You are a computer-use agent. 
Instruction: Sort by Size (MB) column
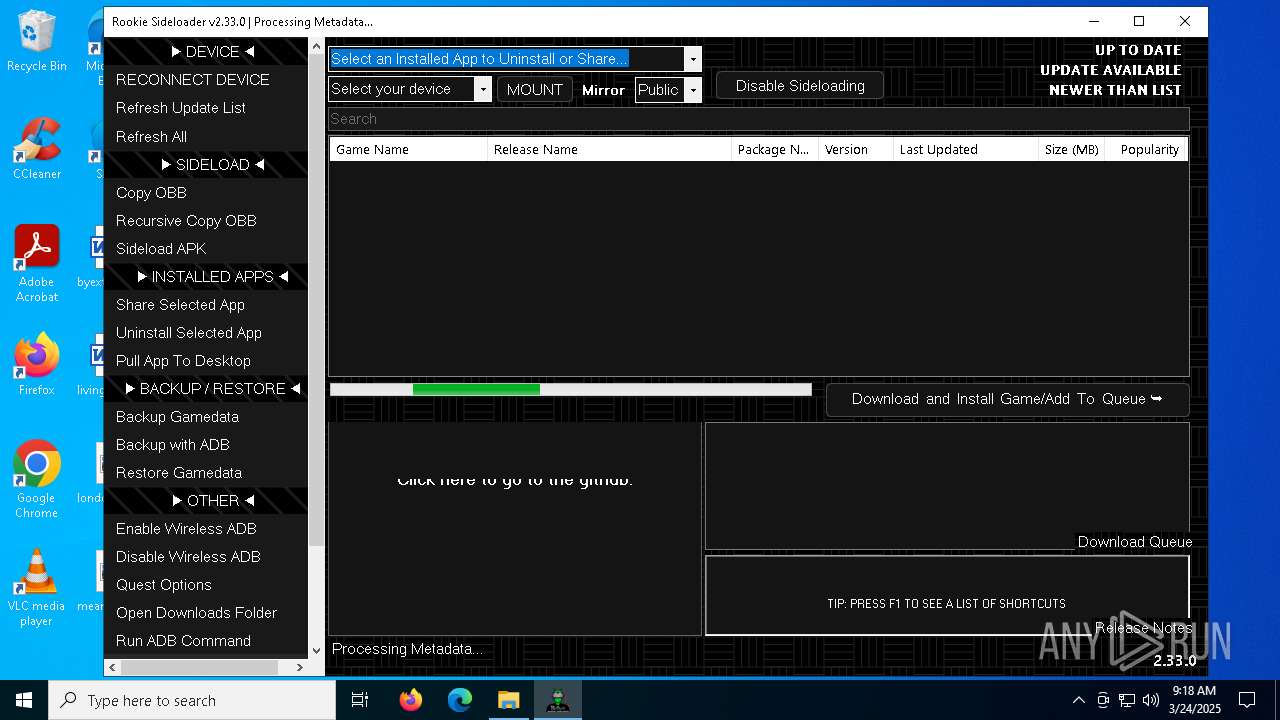pyautogui.click(x=1071, y=149)
